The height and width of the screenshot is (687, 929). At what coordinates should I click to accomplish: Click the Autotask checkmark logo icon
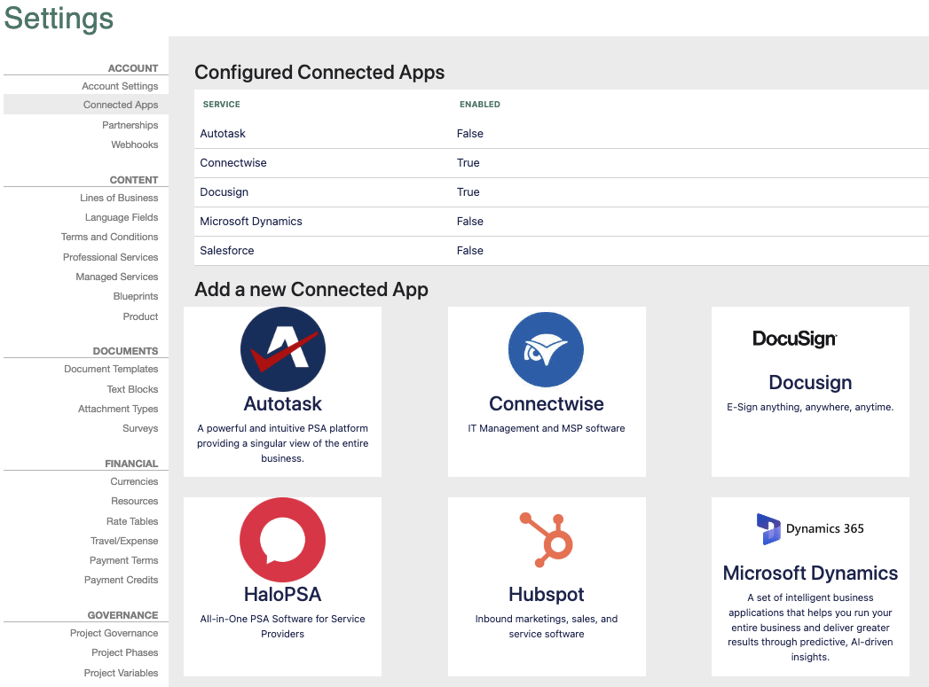click(282, 350)
